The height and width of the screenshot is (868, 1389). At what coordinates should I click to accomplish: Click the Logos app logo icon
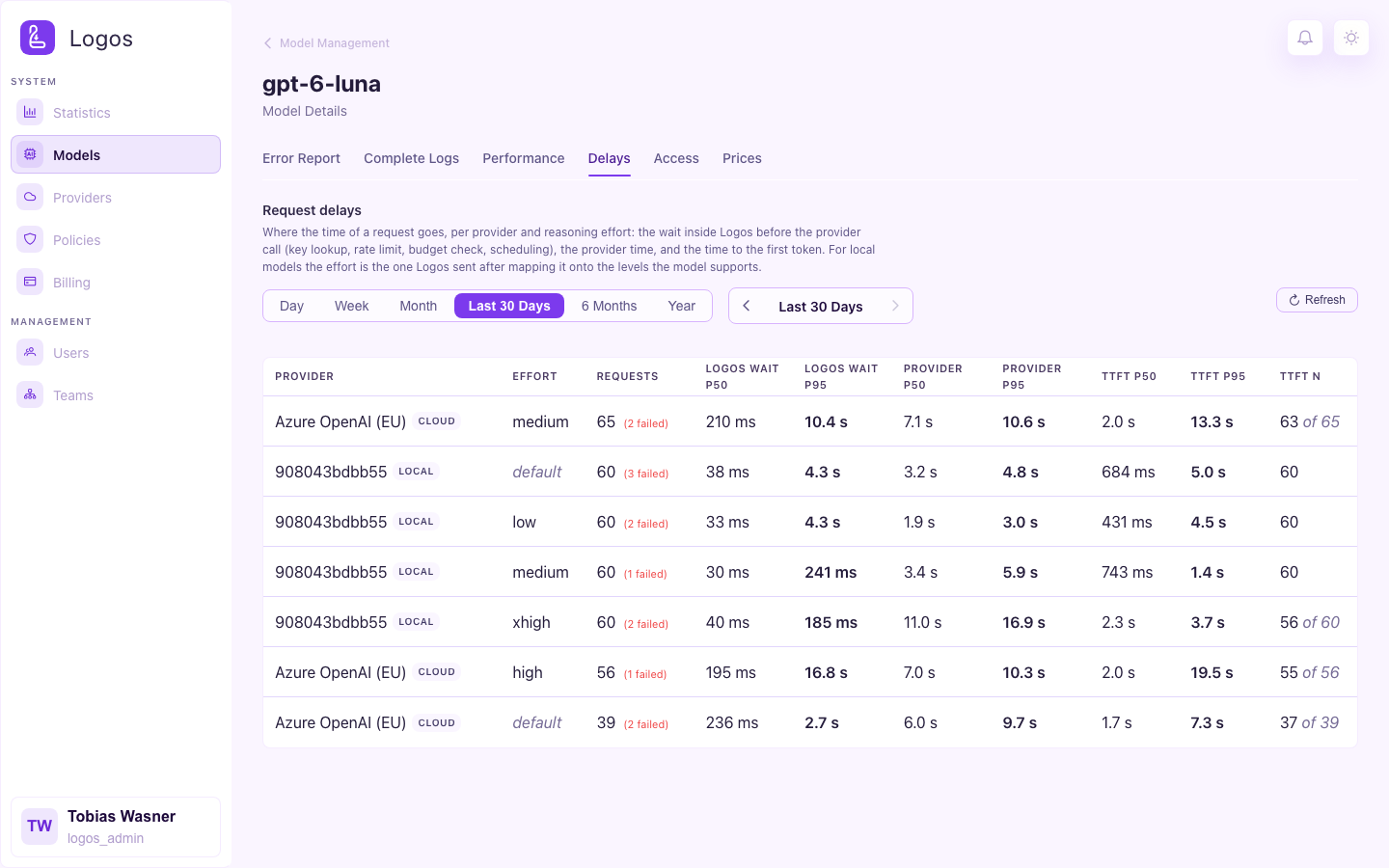[38, 38]
